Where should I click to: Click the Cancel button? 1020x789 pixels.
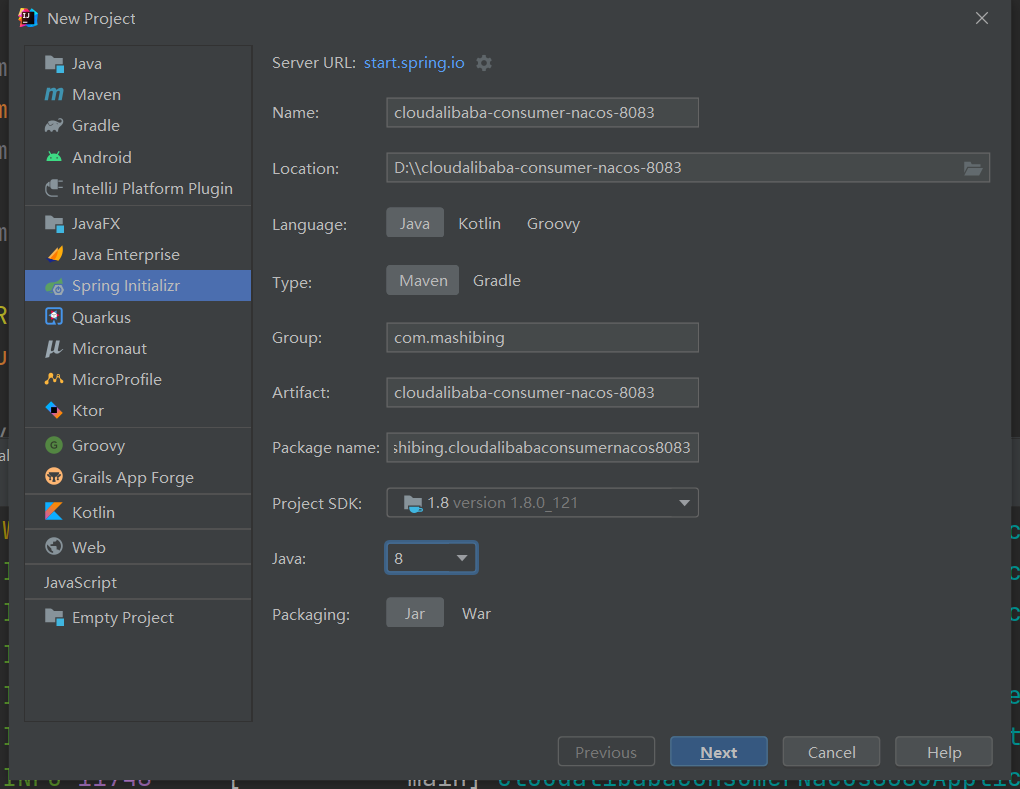(831, 752)
